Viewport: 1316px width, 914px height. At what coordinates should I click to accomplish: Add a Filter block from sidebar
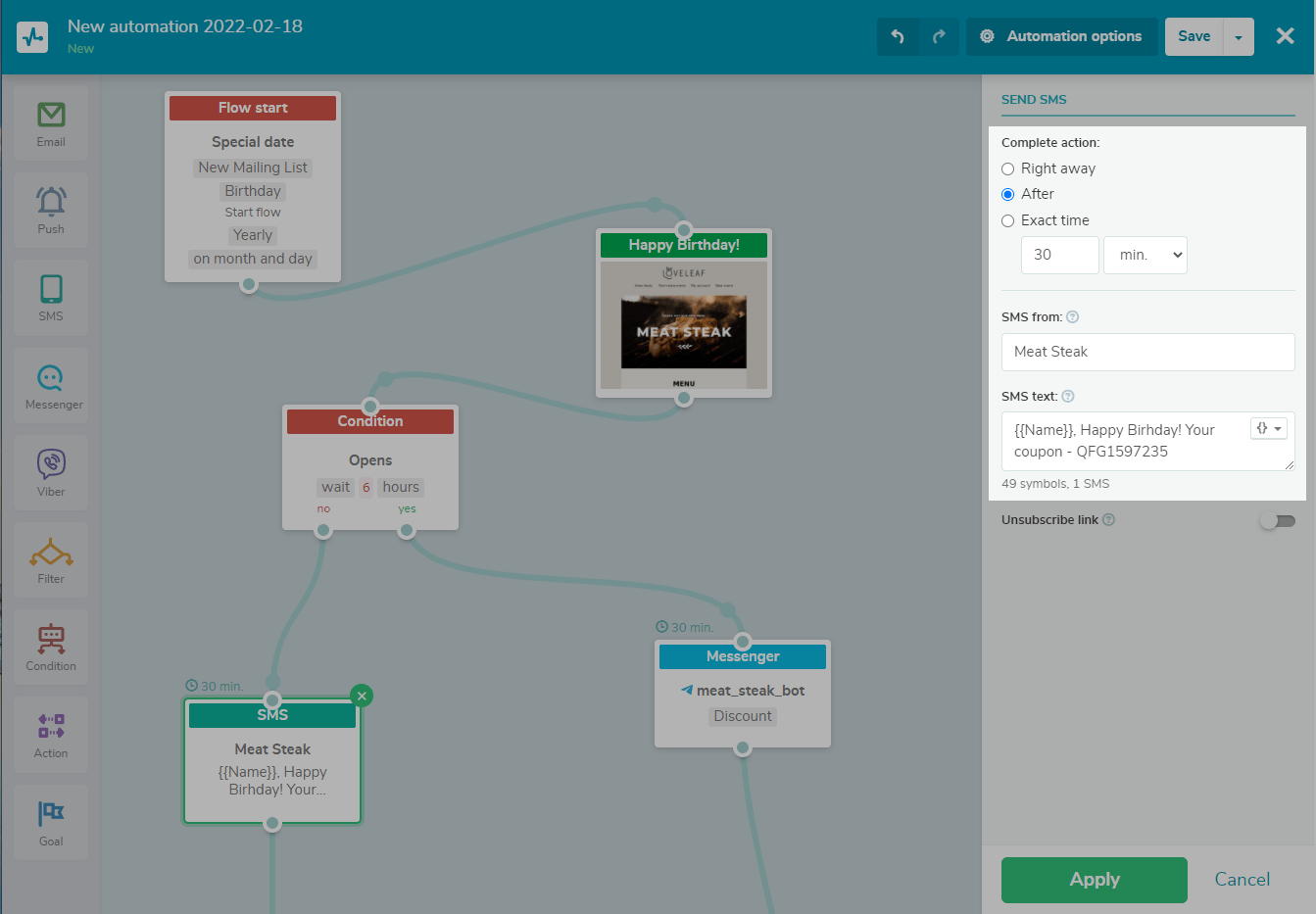tap(51, 559)
